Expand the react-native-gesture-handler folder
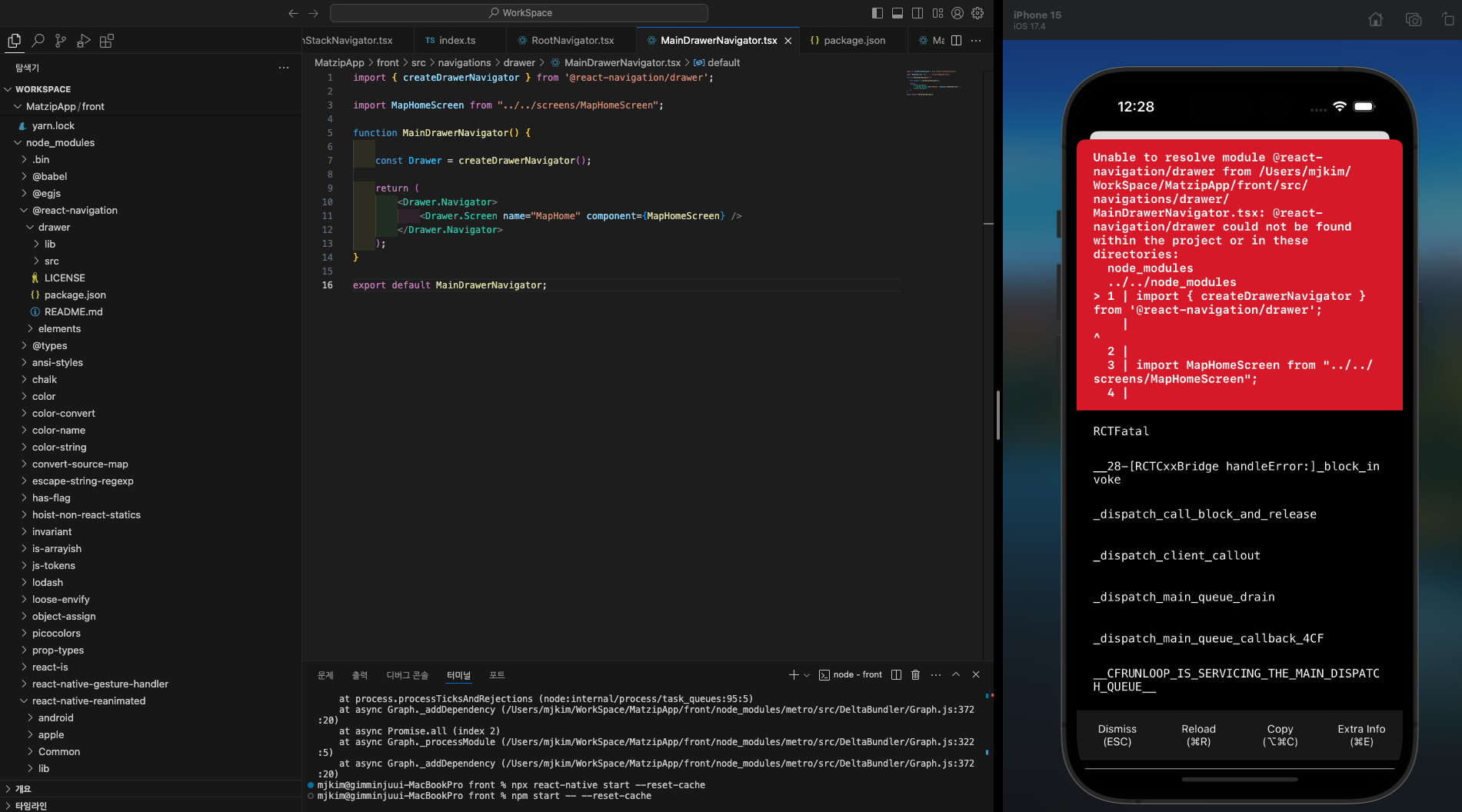The height and width of the screenshot is (812, 1462). coord(151,684)
